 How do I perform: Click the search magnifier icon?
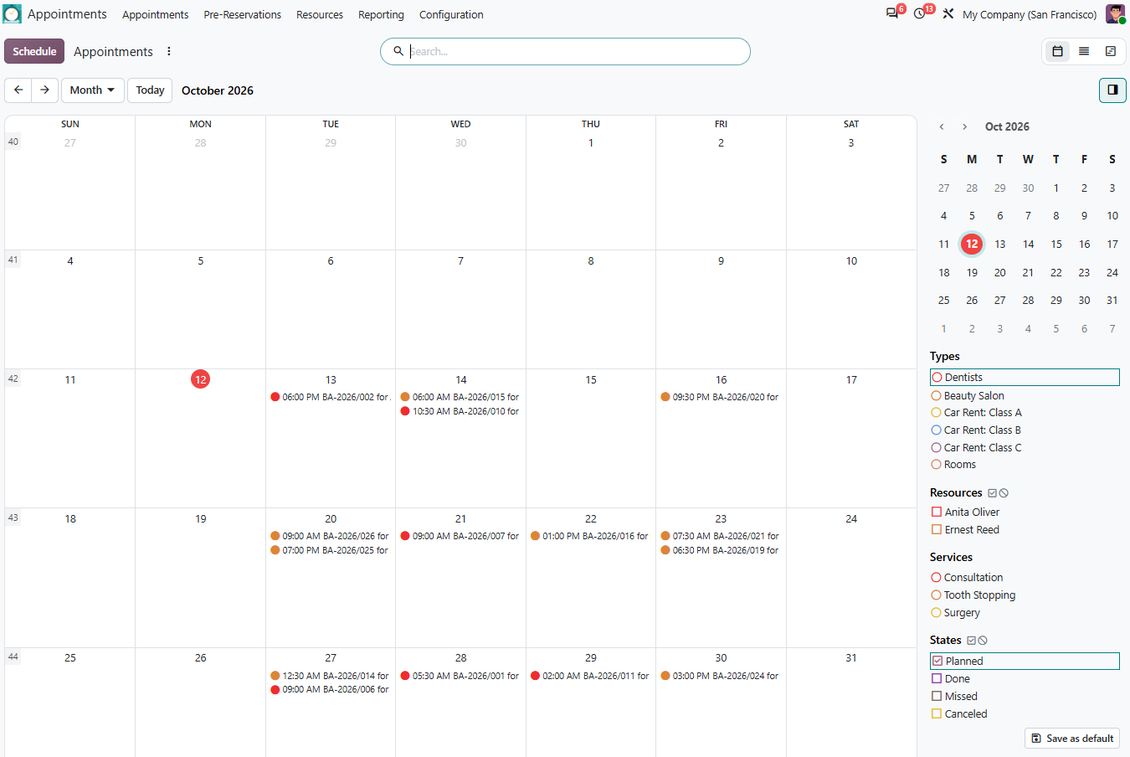pyautogui.click(x=398, y=51)
